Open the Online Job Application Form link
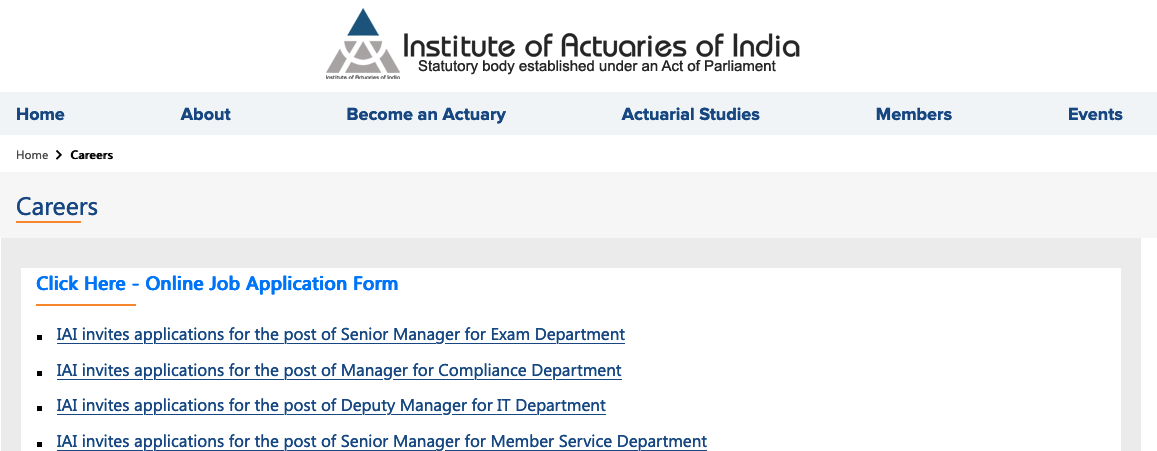Viewport: 1157px width, 451px height. (217, 284)
